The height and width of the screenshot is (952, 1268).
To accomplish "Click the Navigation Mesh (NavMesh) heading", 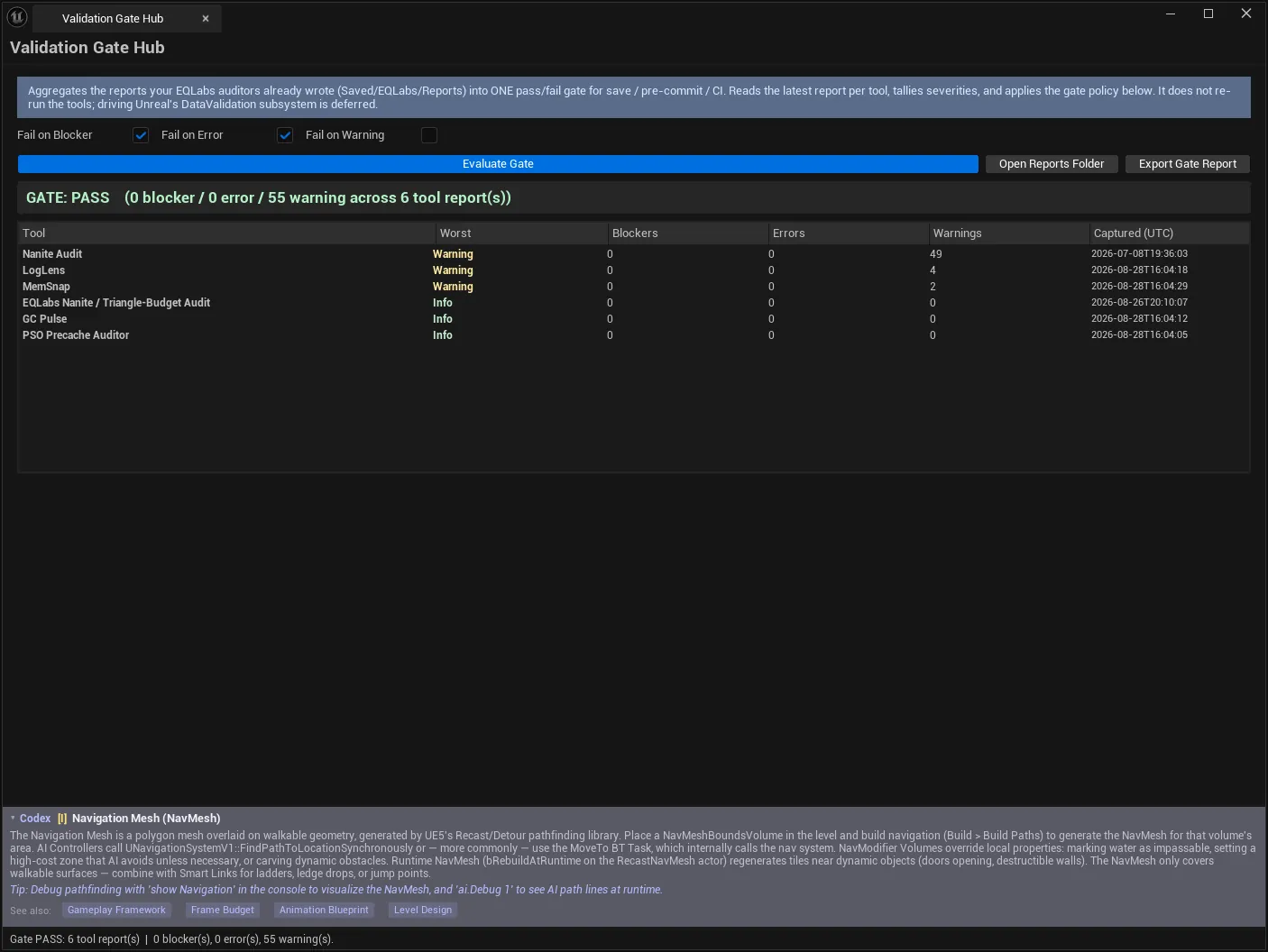I will tap(146, 819).
